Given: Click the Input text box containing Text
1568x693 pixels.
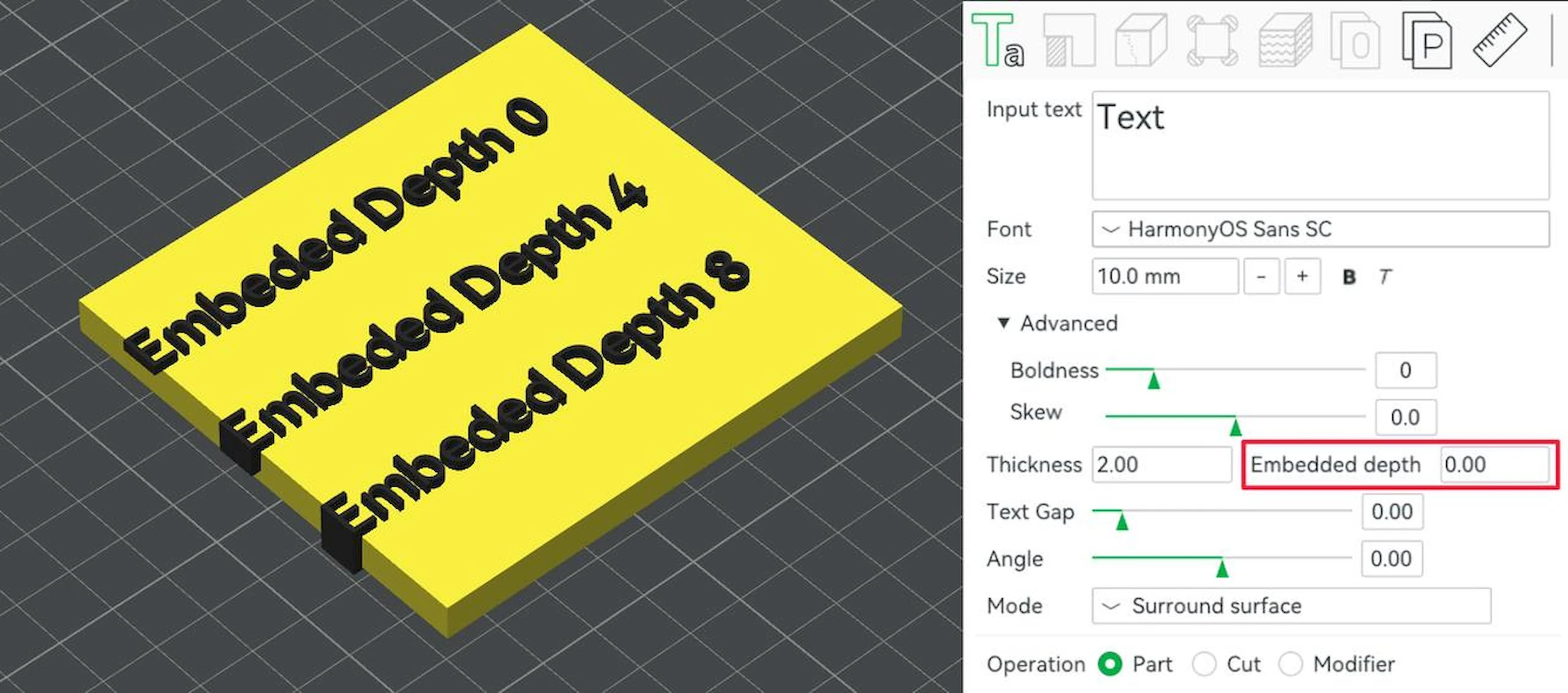Looking at the screenshot, I should click(x=1321, y=145).
